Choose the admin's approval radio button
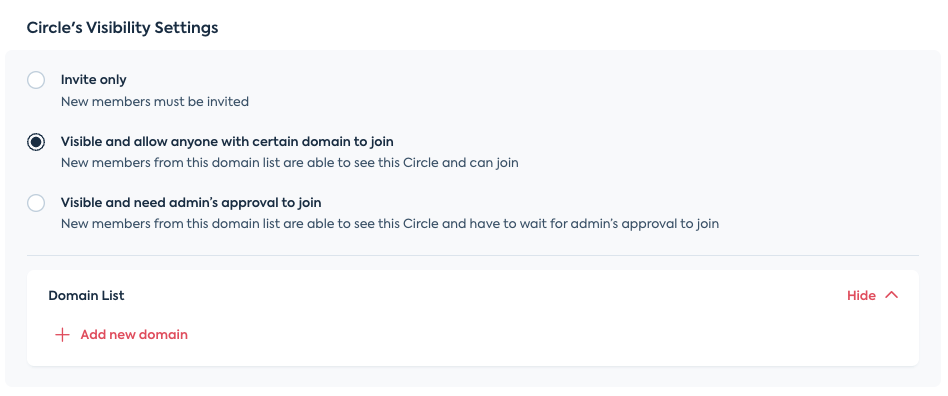948x396 pixels. [x=36, y=203]
